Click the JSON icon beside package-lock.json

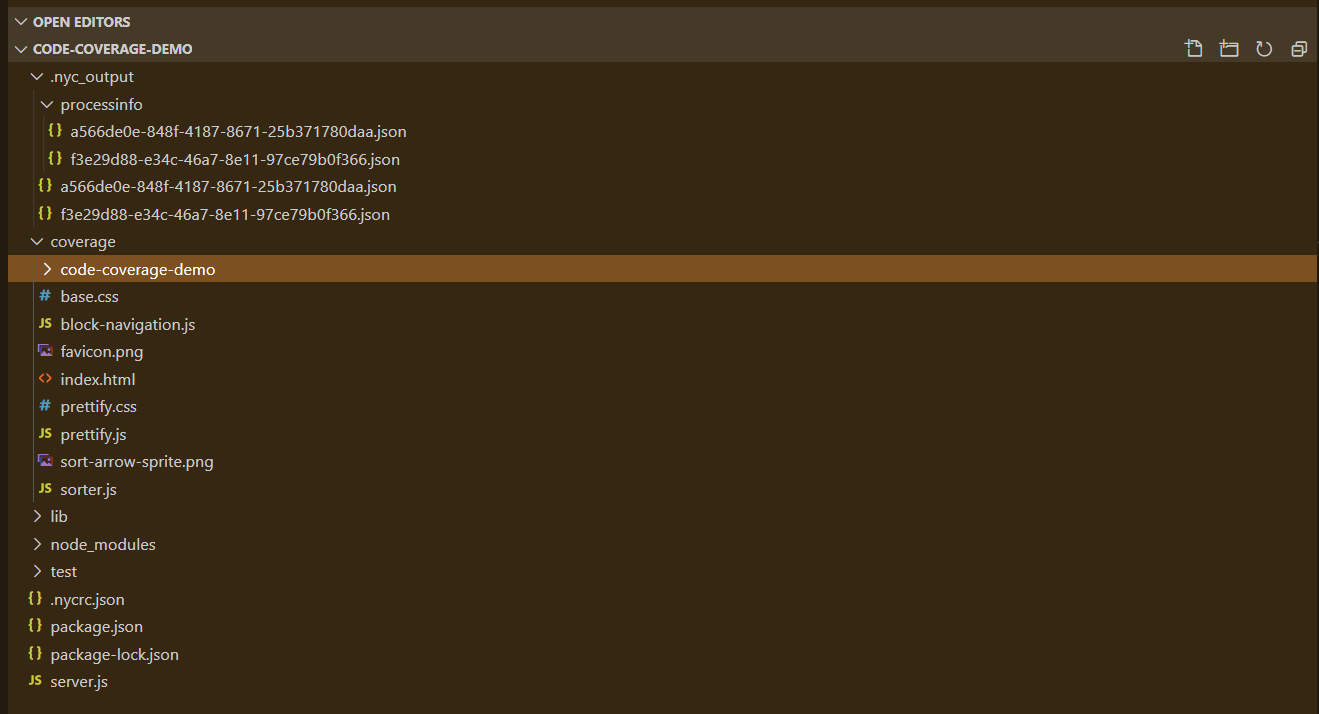click(x=35, y=654)
